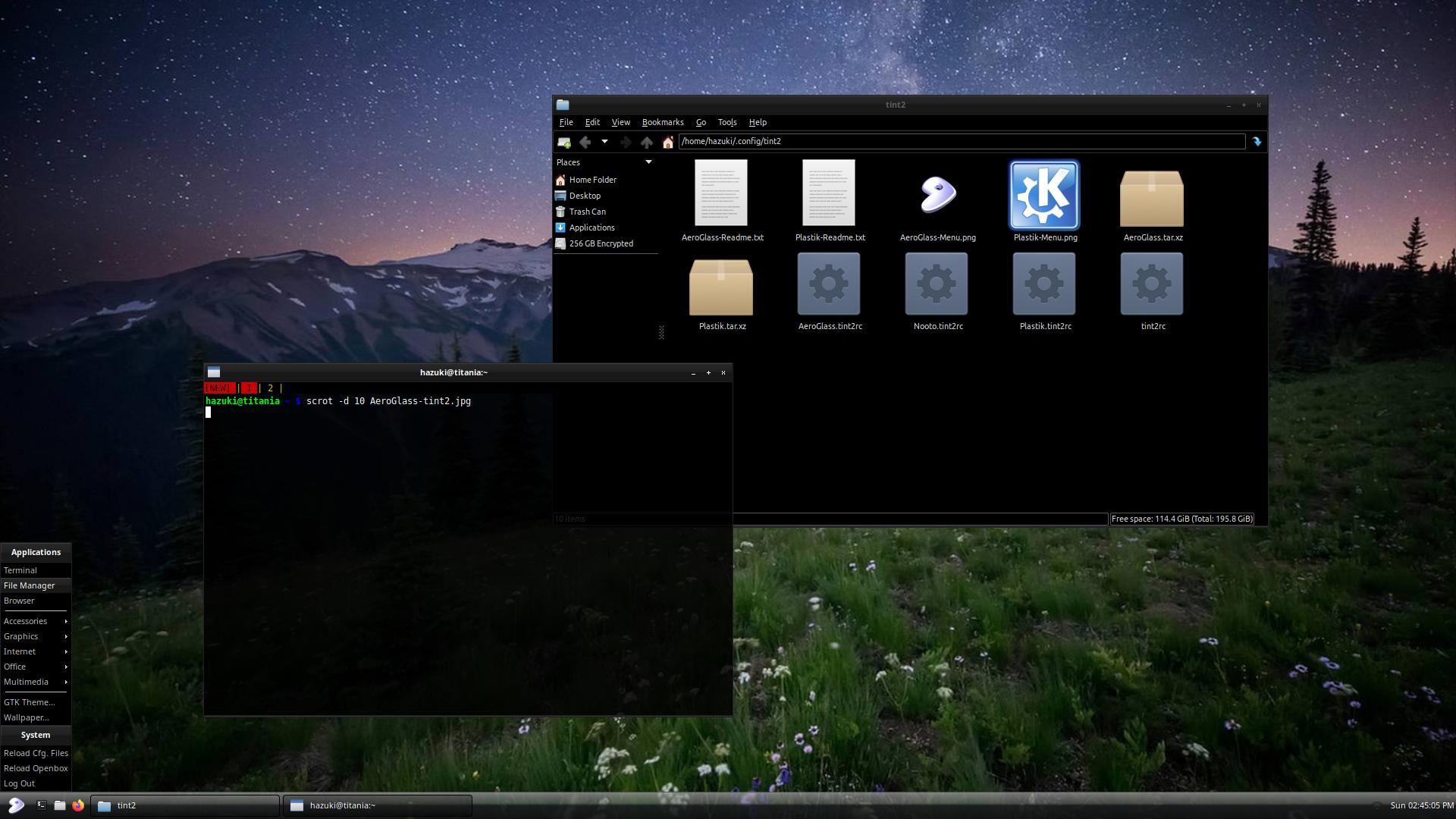Open the history dropdown arrow beside back button
The height and width of the screenshot is (819, 1456).
click(604, 142)
